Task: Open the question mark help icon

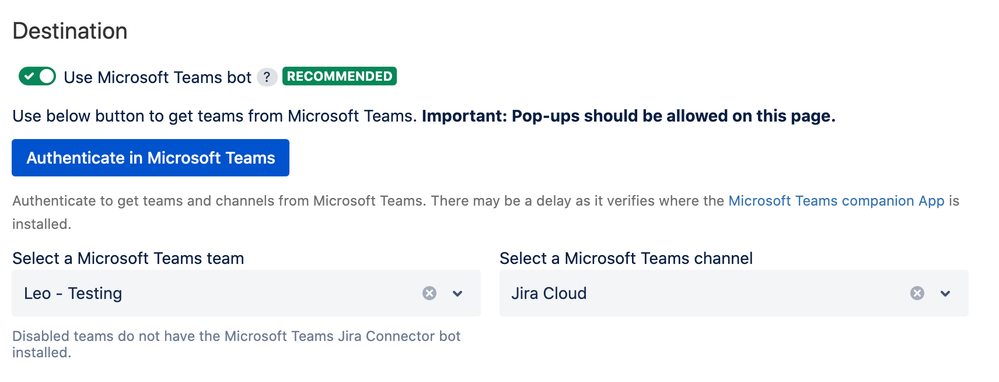Action: pos(267,78)
